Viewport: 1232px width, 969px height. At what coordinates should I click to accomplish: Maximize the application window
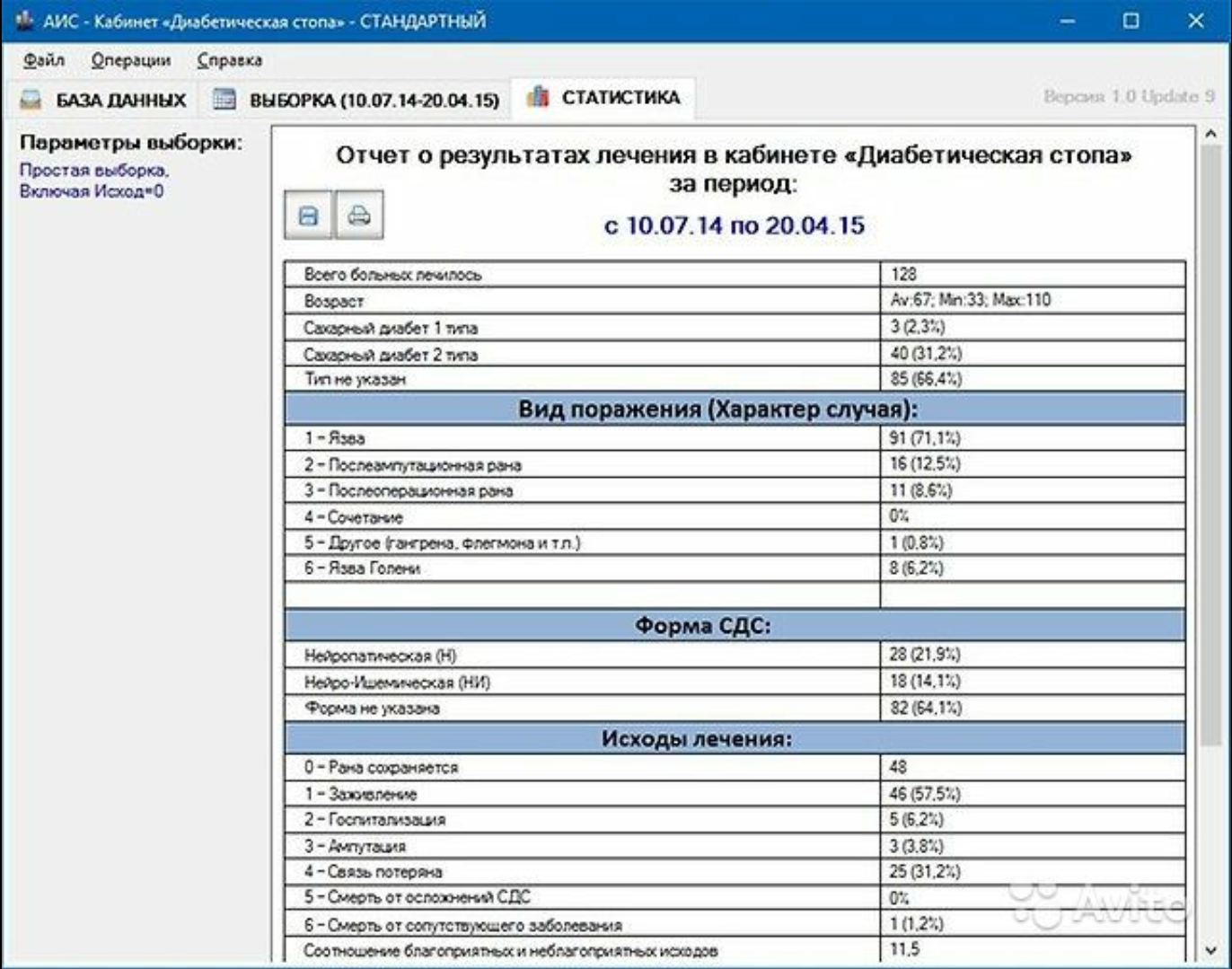point(1131,21)
